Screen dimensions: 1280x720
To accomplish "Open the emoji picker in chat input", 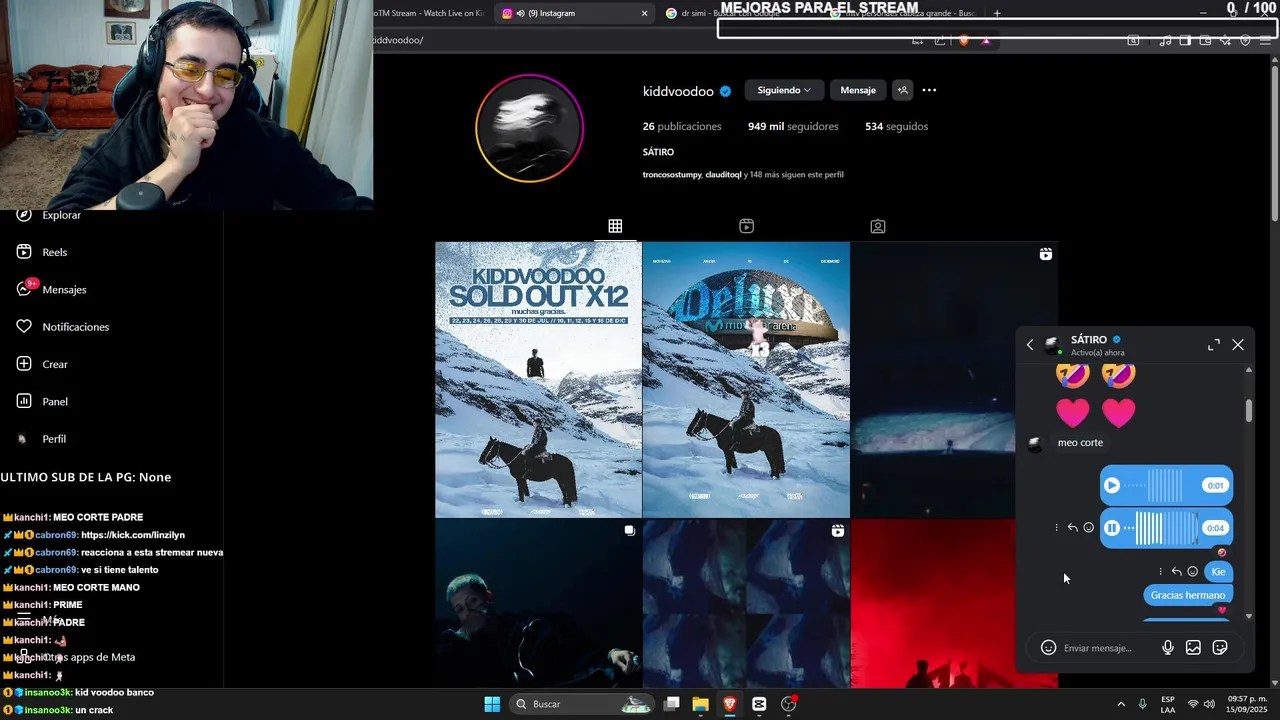I will click(1048, 648).
